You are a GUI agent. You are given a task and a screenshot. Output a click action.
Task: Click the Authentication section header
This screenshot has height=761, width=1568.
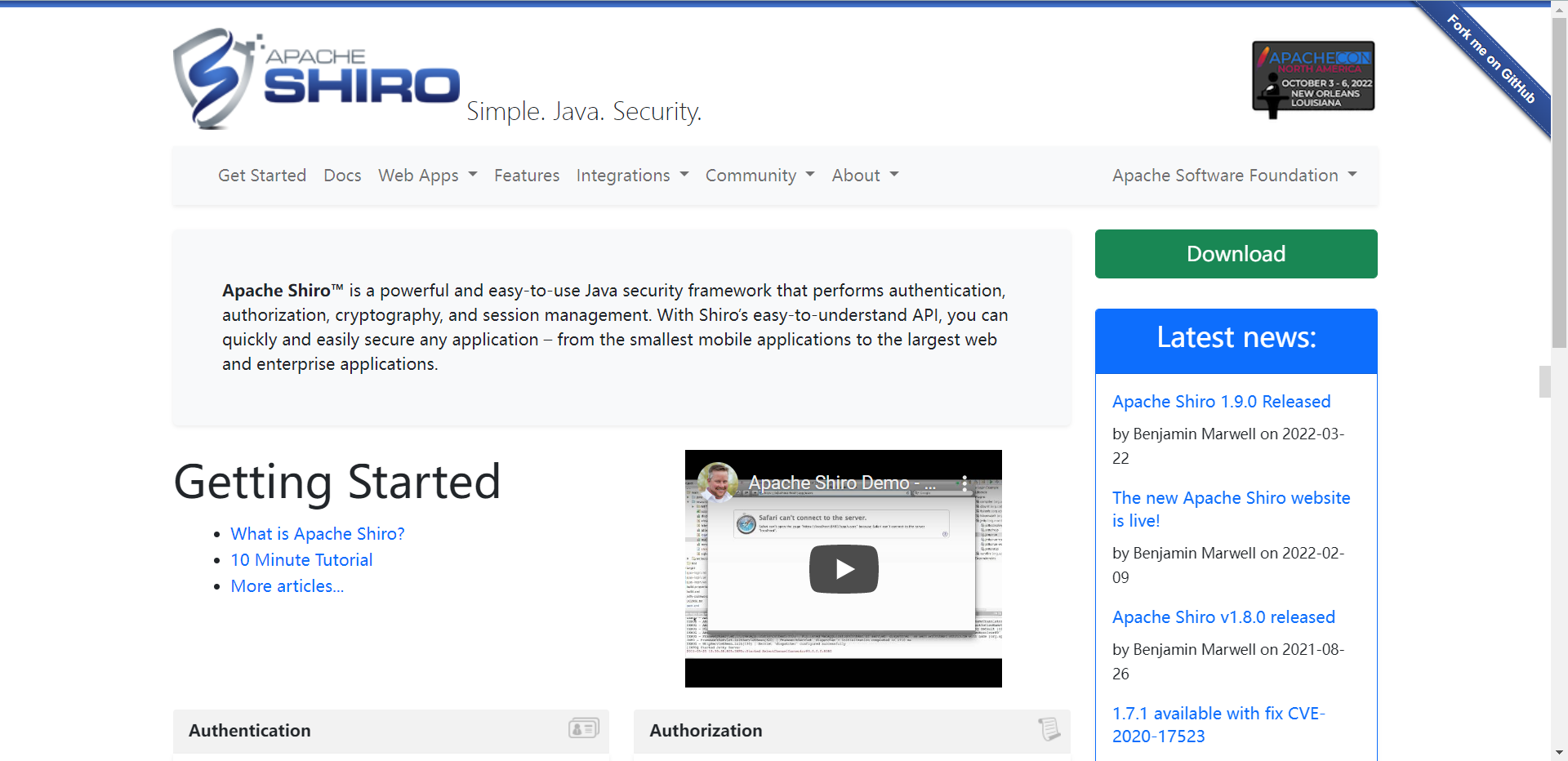click(x=391, y=731)
